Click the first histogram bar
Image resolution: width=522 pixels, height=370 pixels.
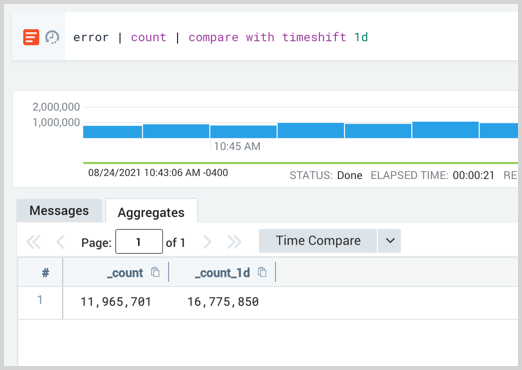coord(112,132)
